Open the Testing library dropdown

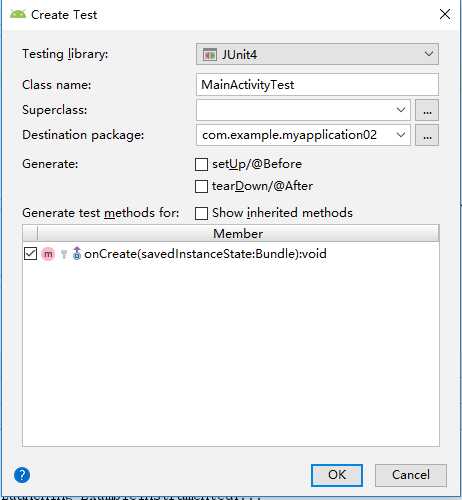pos(317,54)
